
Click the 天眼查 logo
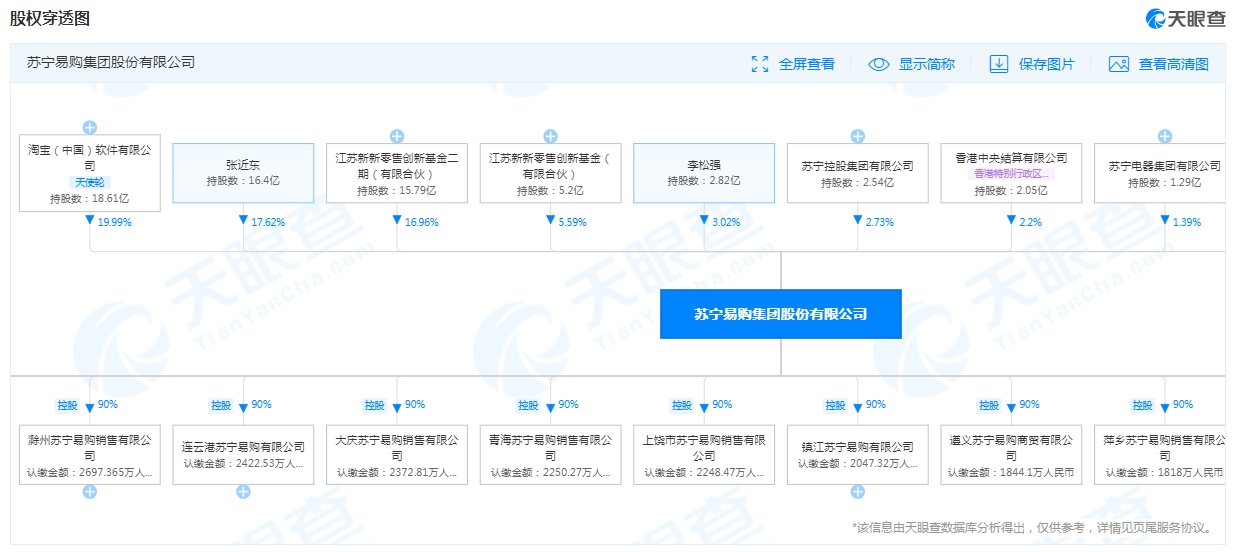click(1185, 18)
